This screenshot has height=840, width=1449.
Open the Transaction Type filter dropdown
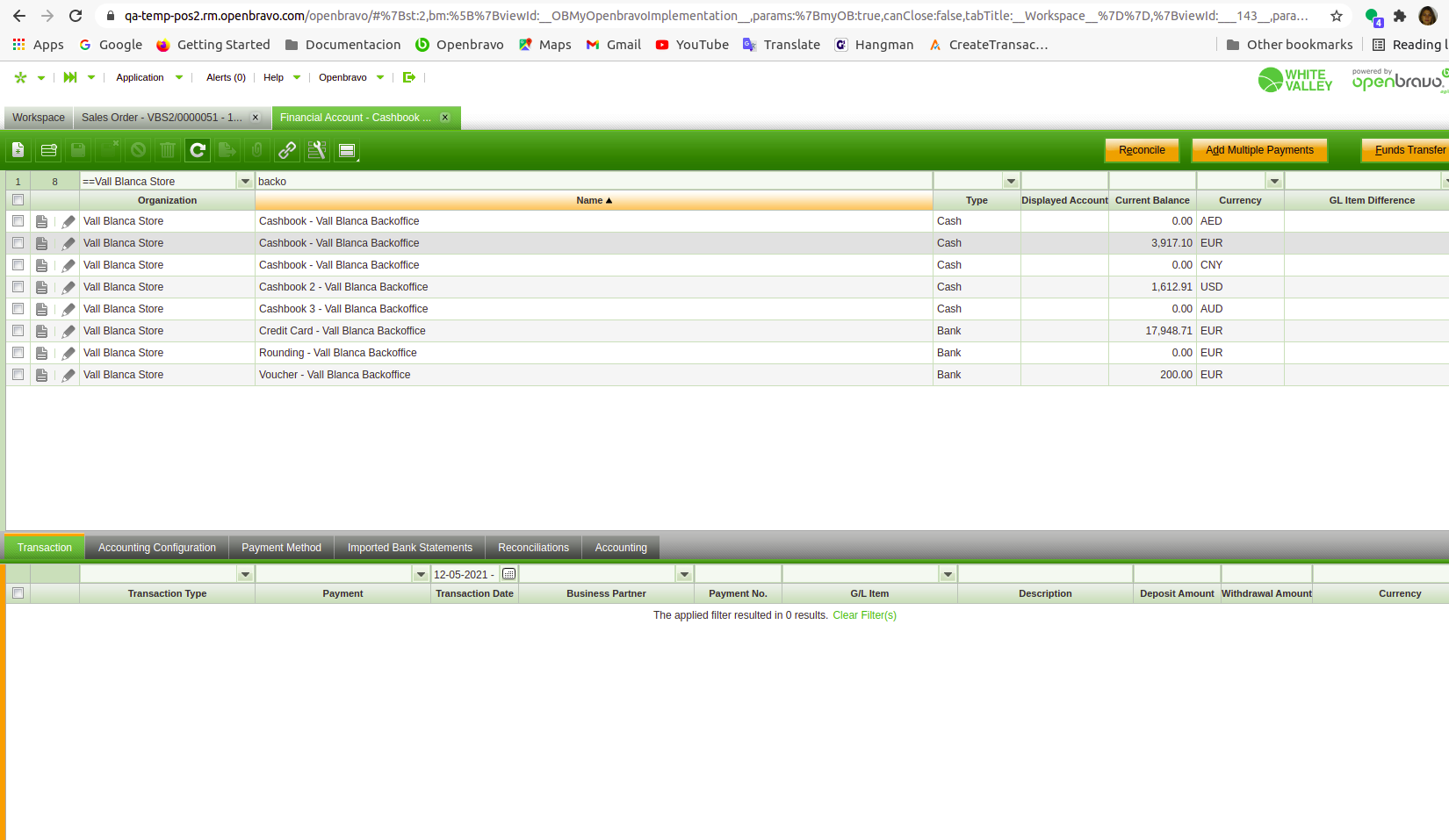[245, 574]
